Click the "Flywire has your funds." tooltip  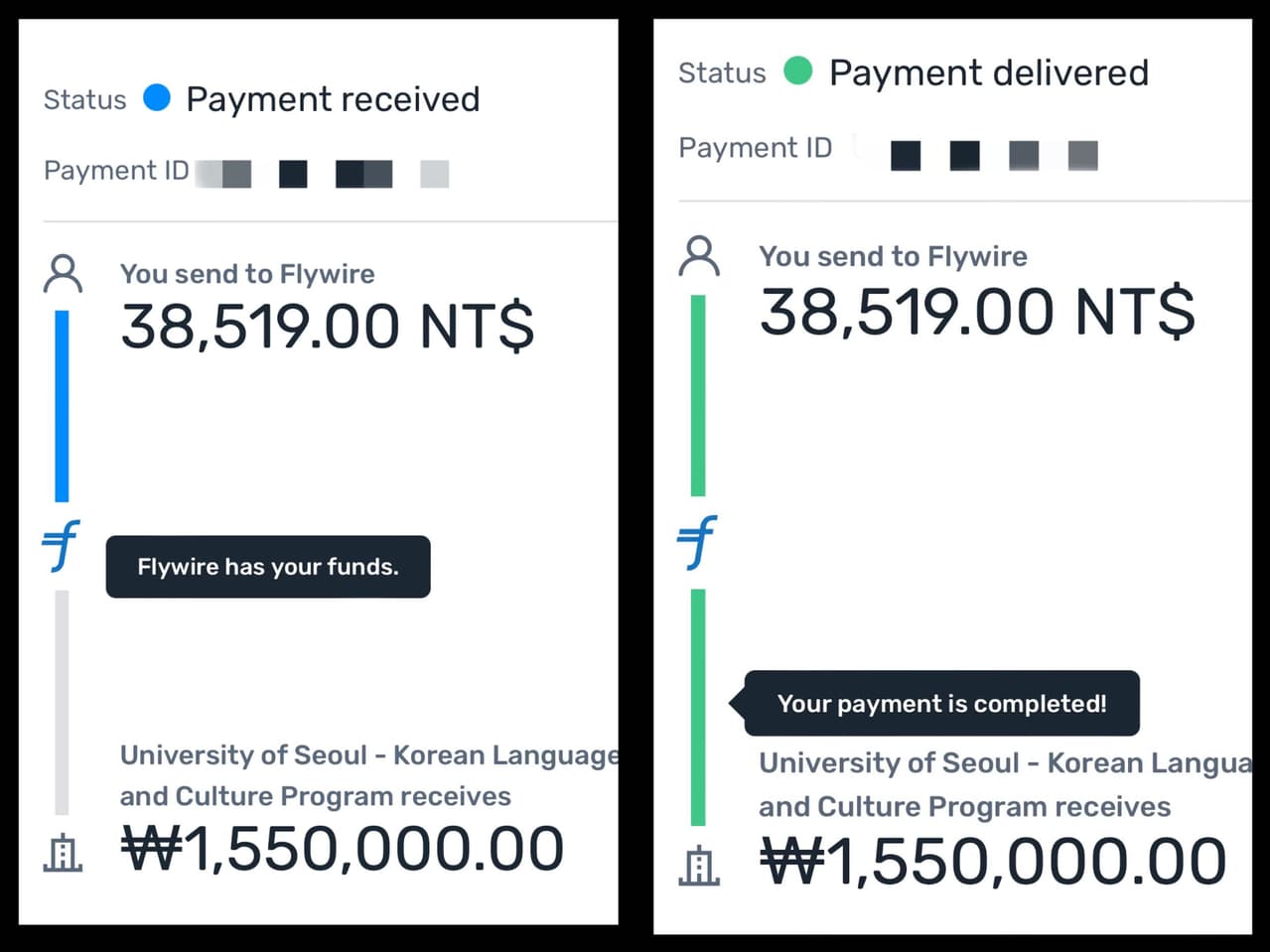point(268,567)
